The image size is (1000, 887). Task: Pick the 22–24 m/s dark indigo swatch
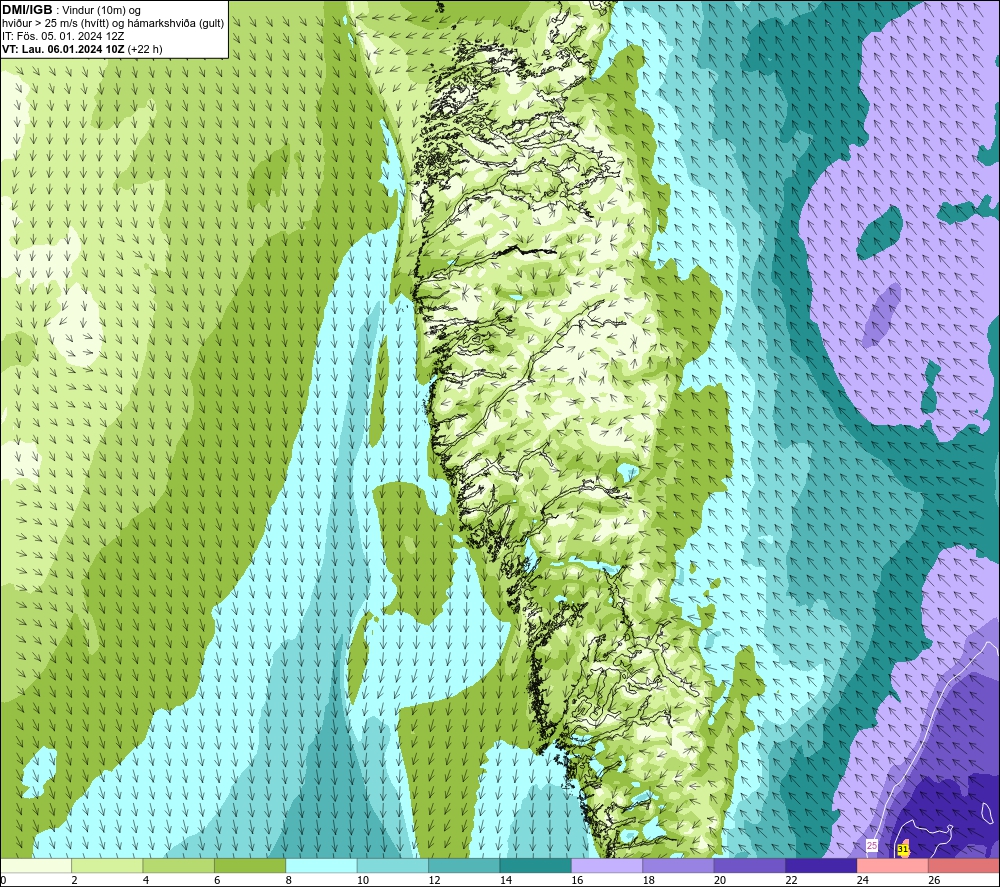[821, 866]
